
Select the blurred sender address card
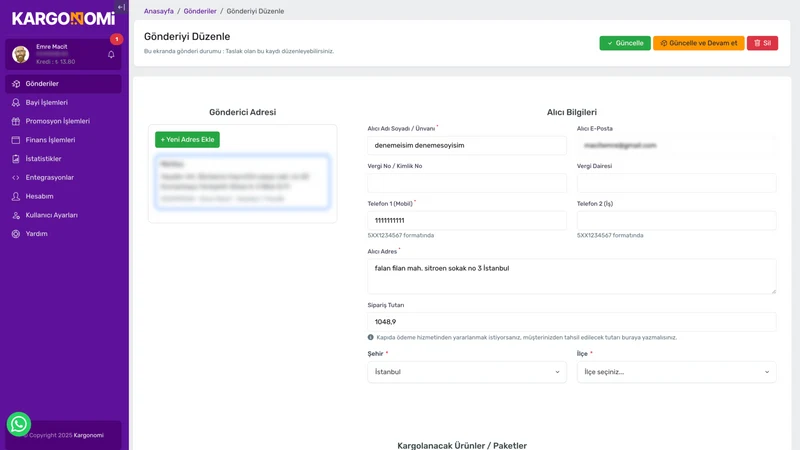(242, 182)
